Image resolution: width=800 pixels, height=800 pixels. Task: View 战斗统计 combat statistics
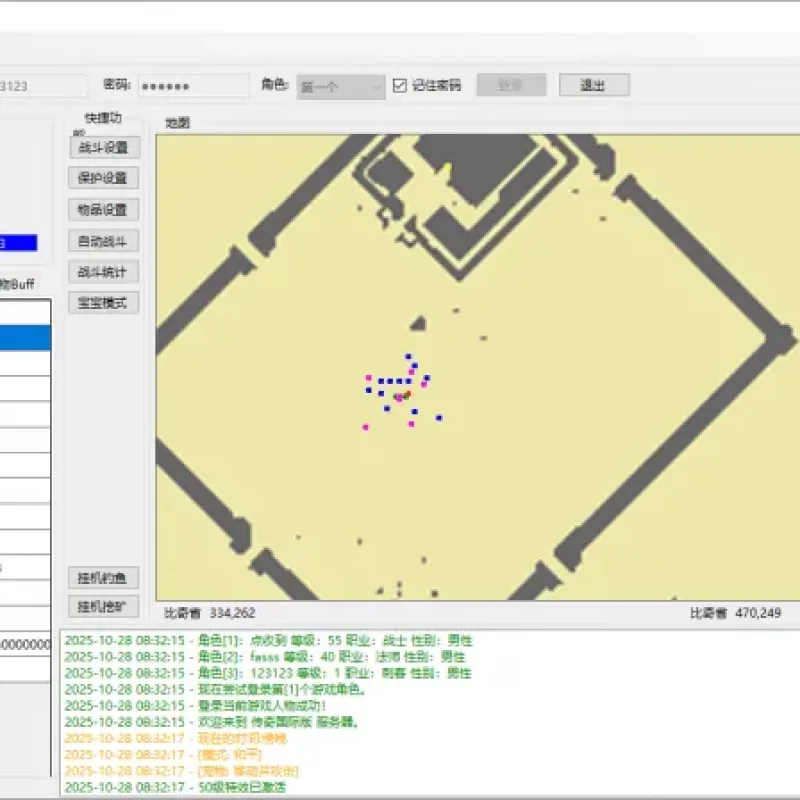point(104,272)
